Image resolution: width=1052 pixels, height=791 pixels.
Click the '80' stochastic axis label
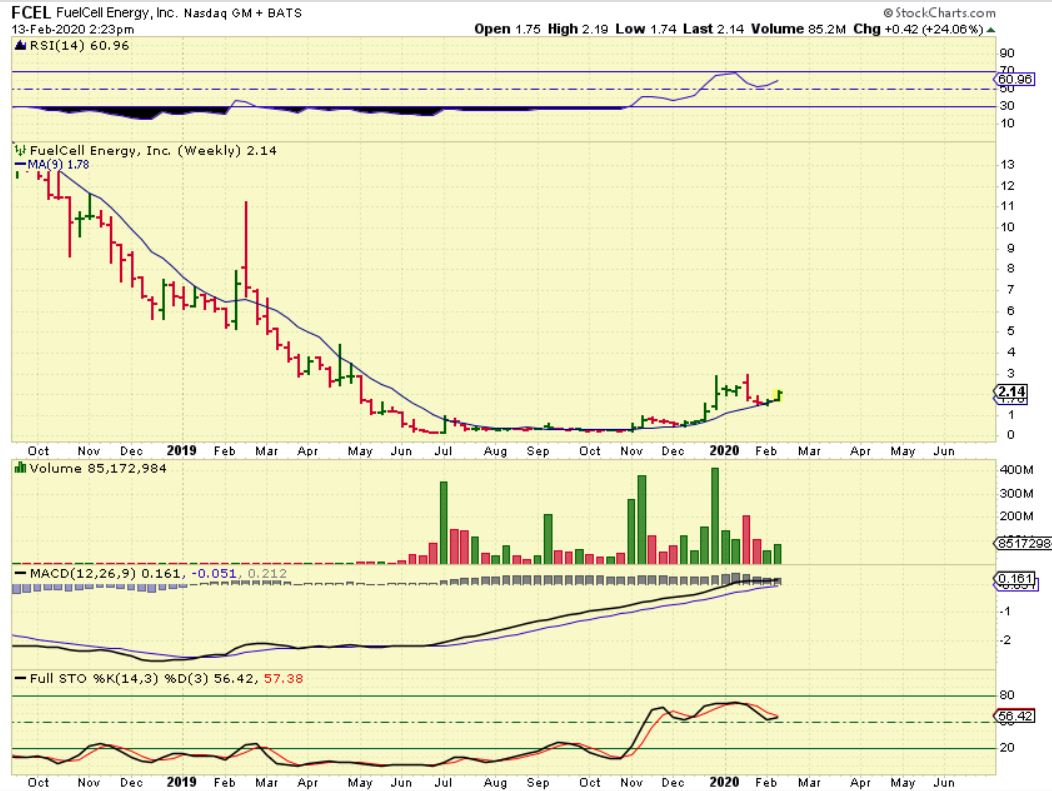(1007, 695)
